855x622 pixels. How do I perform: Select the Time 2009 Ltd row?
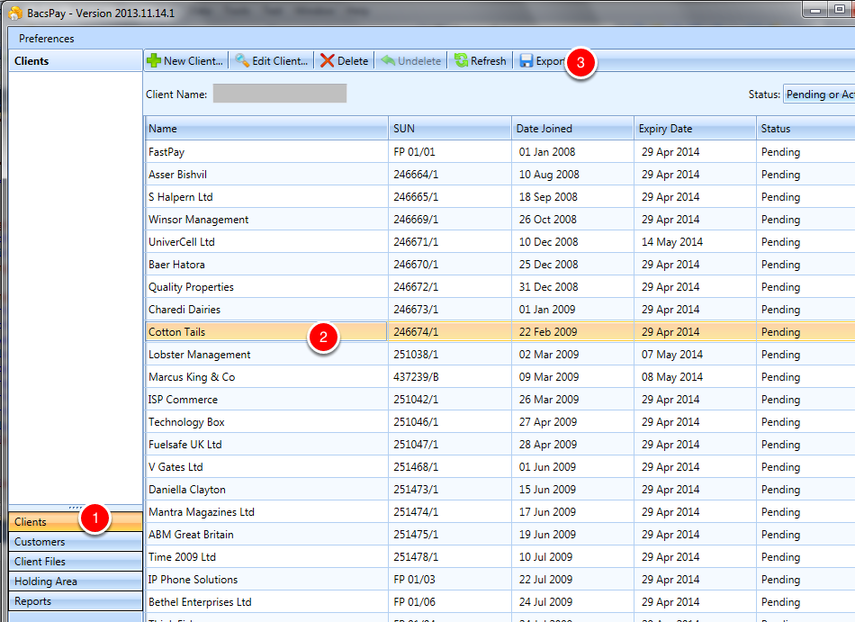click(500, 557)
